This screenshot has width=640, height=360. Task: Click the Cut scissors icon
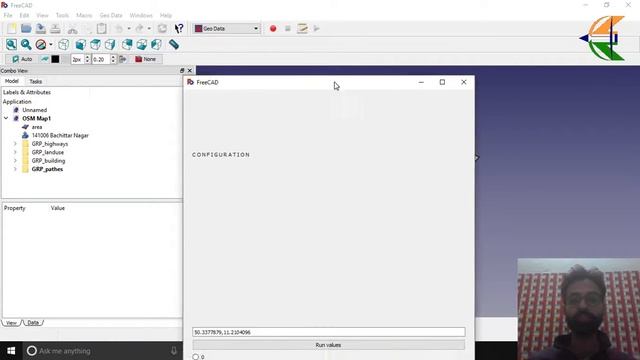[x=73, y=29]
